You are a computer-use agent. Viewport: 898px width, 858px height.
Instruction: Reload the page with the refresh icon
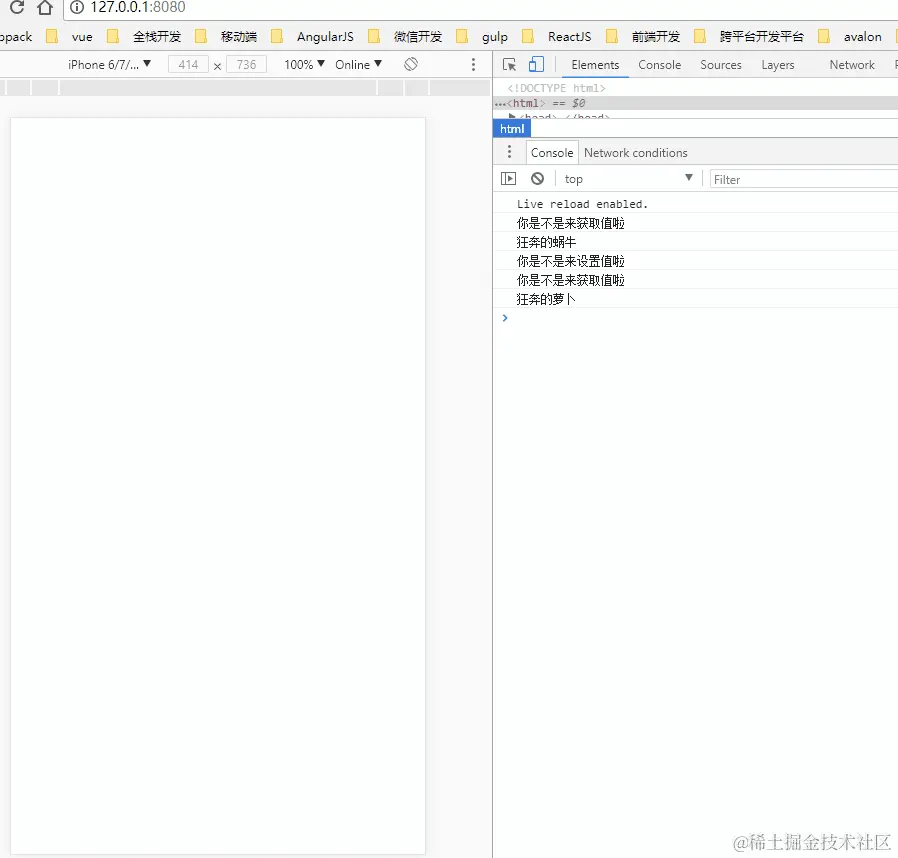tap(17, 6)
